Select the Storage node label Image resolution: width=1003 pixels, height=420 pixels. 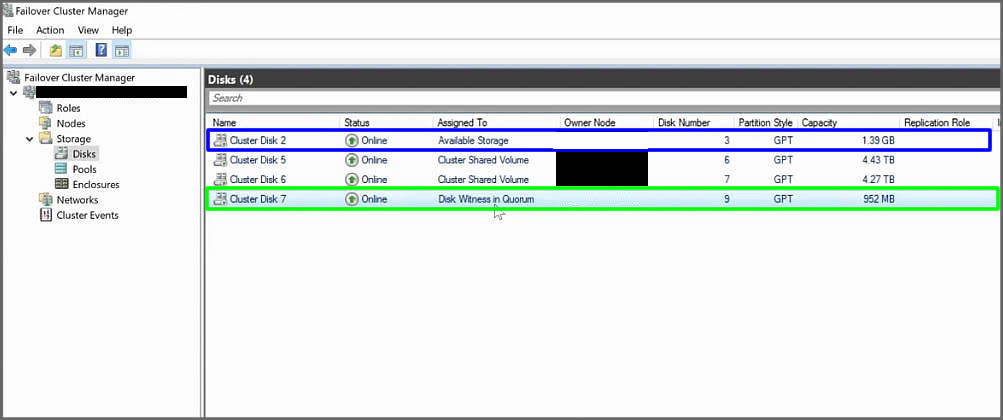pyautogui.click(x=74, y=139)
